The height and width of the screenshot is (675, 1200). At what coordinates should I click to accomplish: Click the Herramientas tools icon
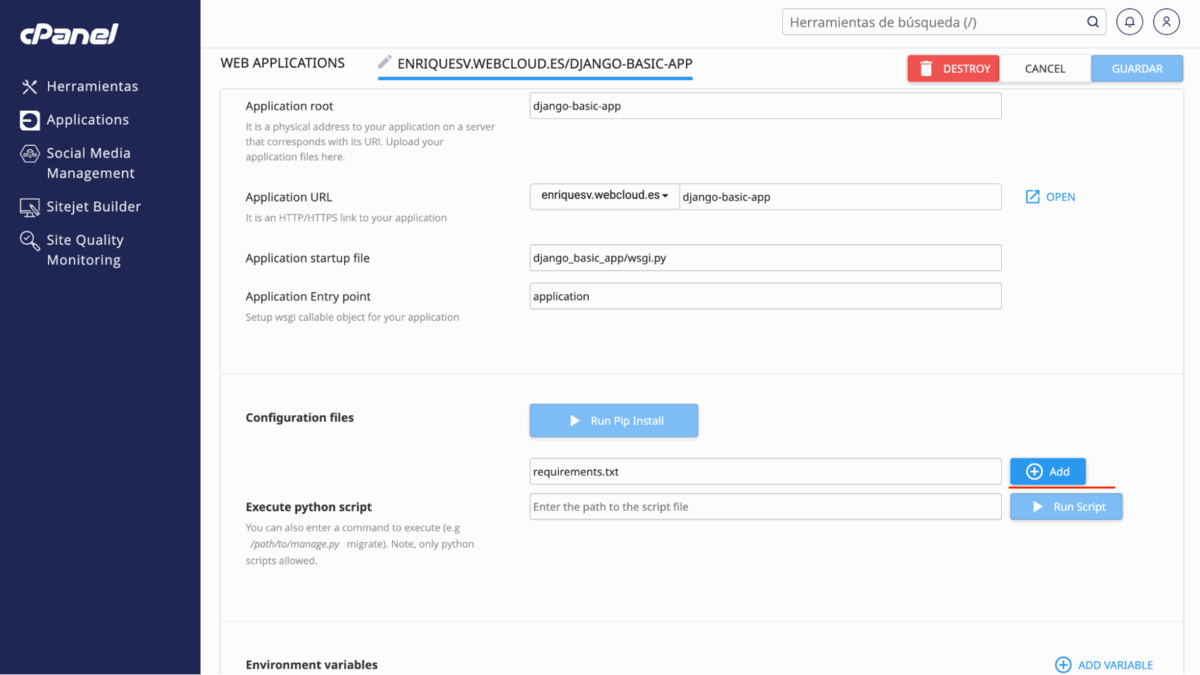(x=29, y=87)
